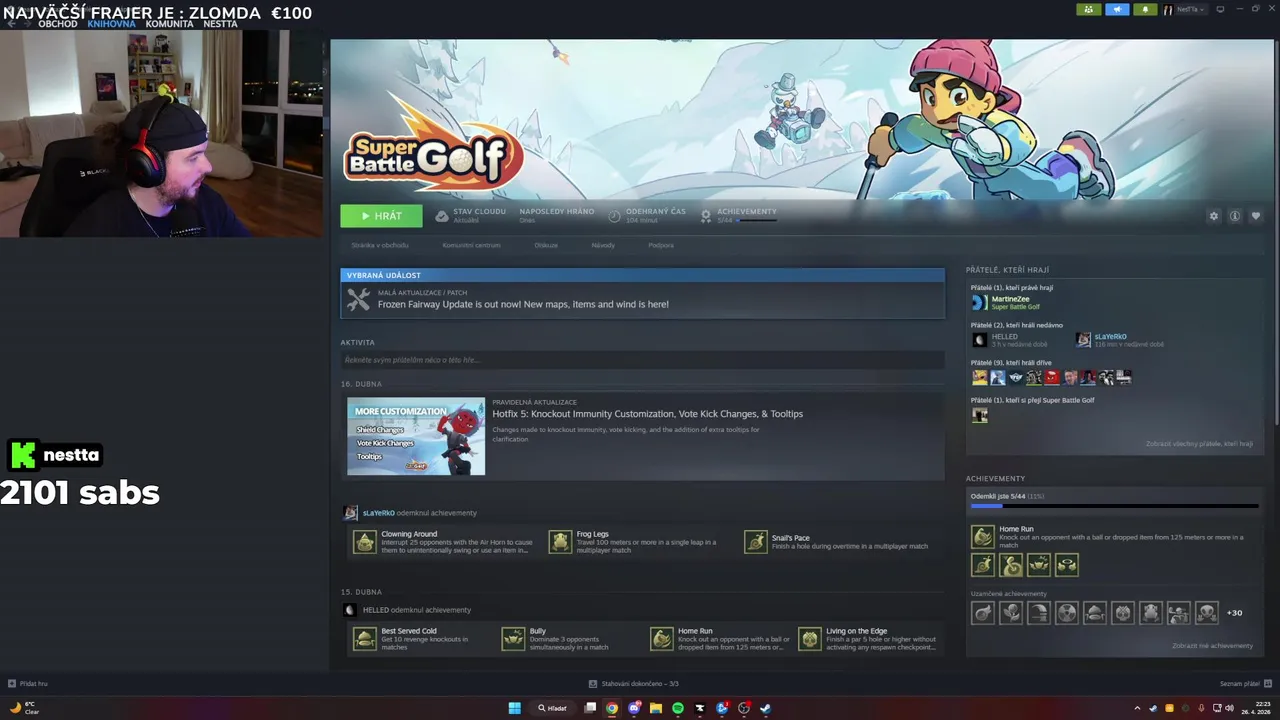Click the Bully achievement icon
Screen dimensions: 1280x720
click(513, 639)
